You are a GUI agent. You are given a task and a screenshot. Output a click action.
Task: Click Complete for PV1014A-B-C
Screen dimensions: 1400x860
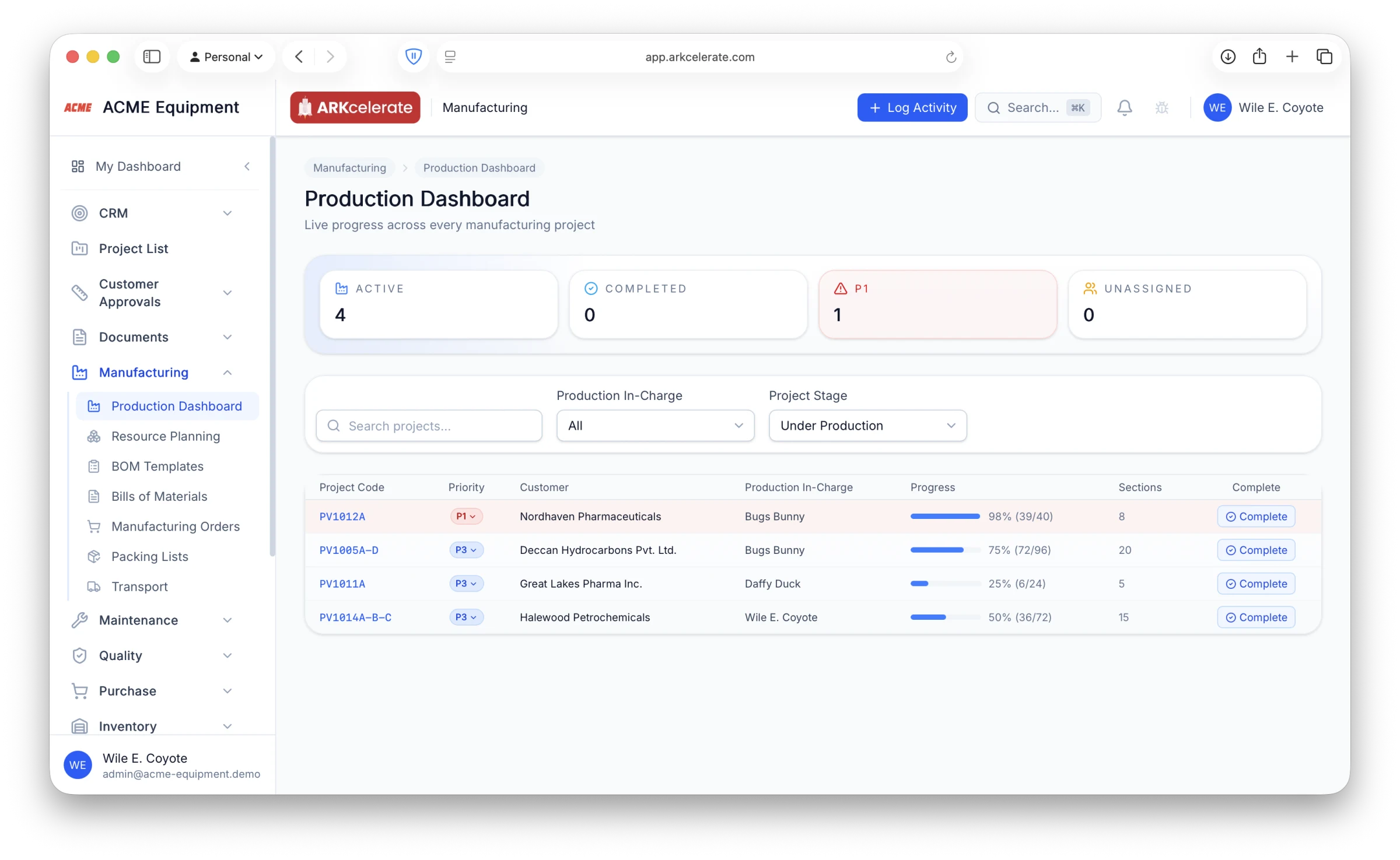click(x=1255, y=617)
